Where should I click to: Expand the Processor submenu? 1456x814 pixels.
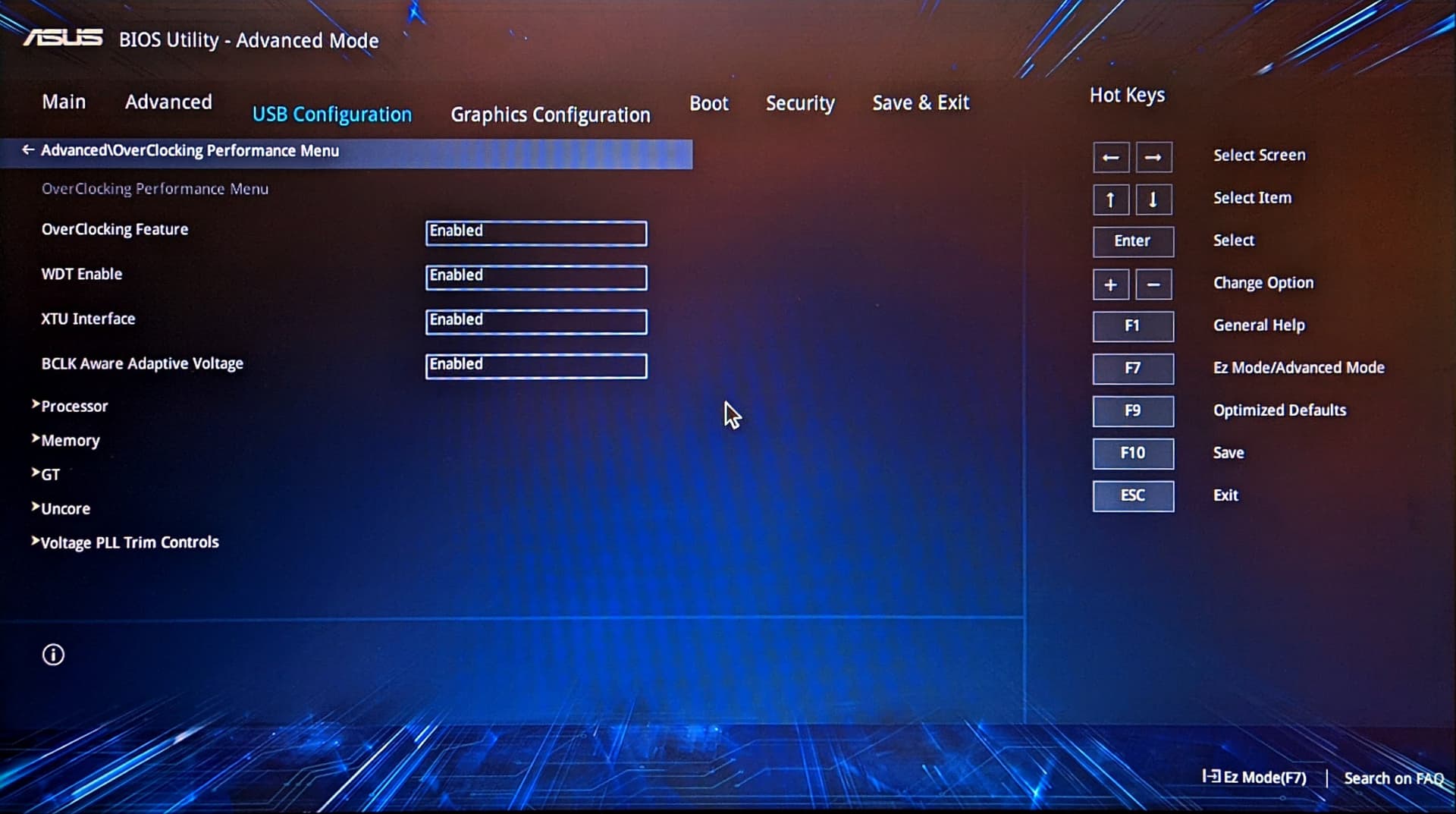point(74,407)
